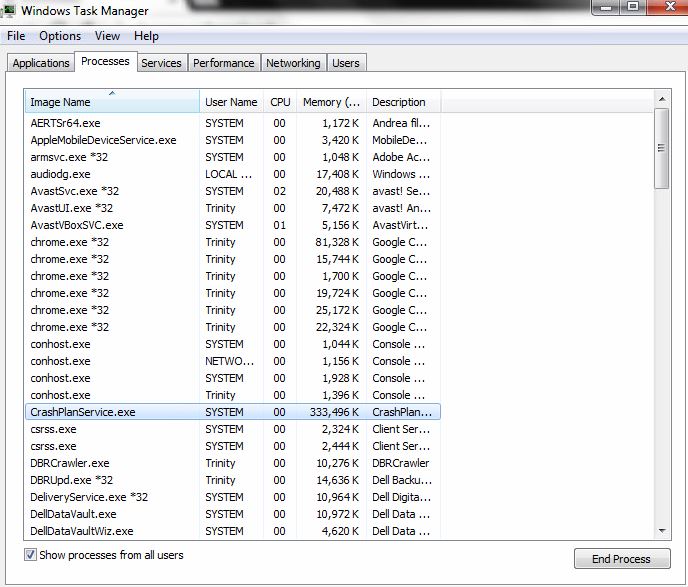Screen dimensions: 688x587
Task: Click CPU value 02 in AvastSvc row
Action: pyautogui.click(x=280, y=191)
